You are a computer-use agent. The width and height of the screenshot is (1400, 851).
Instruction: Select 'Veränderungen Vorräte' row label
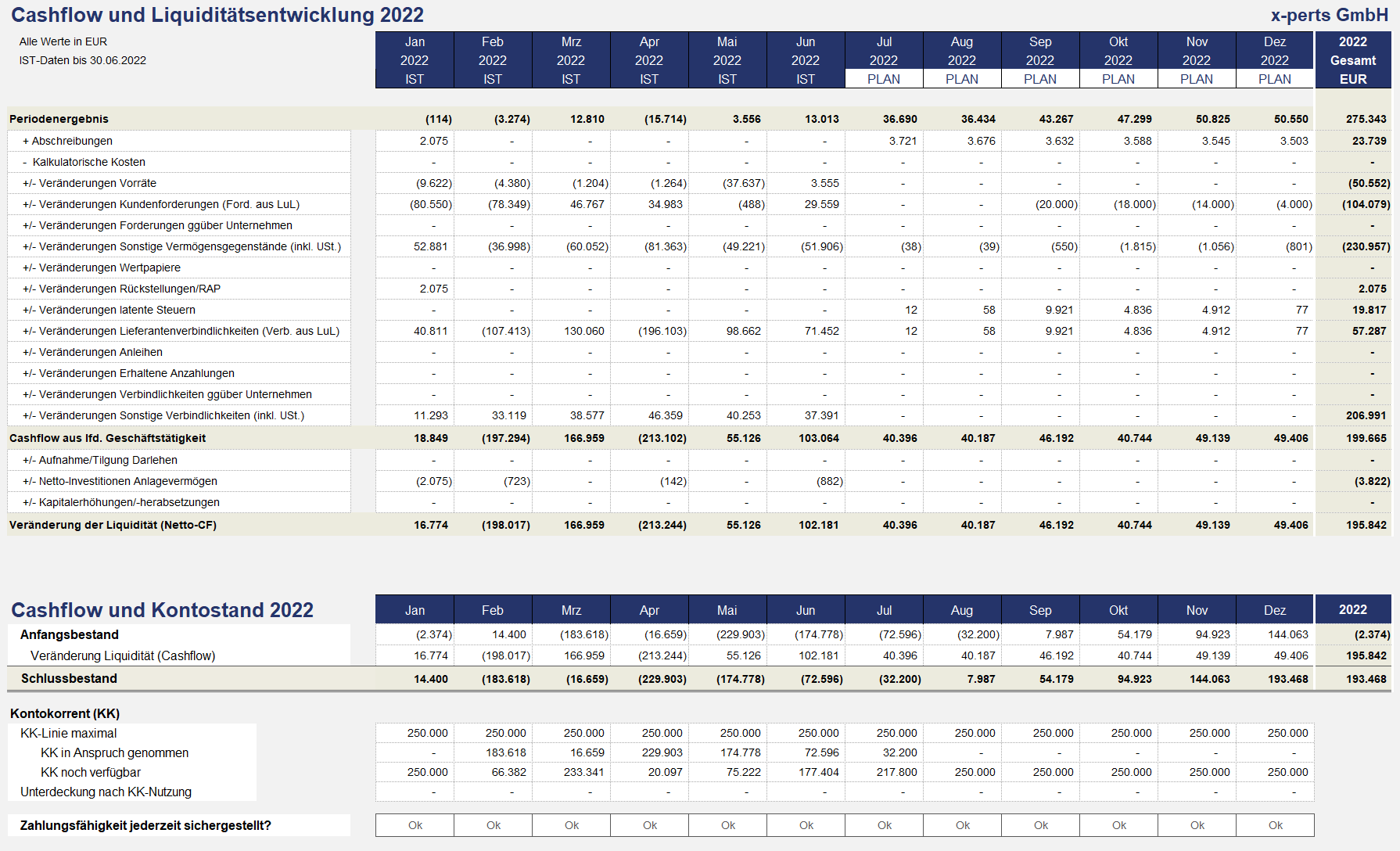pos(89,183)
